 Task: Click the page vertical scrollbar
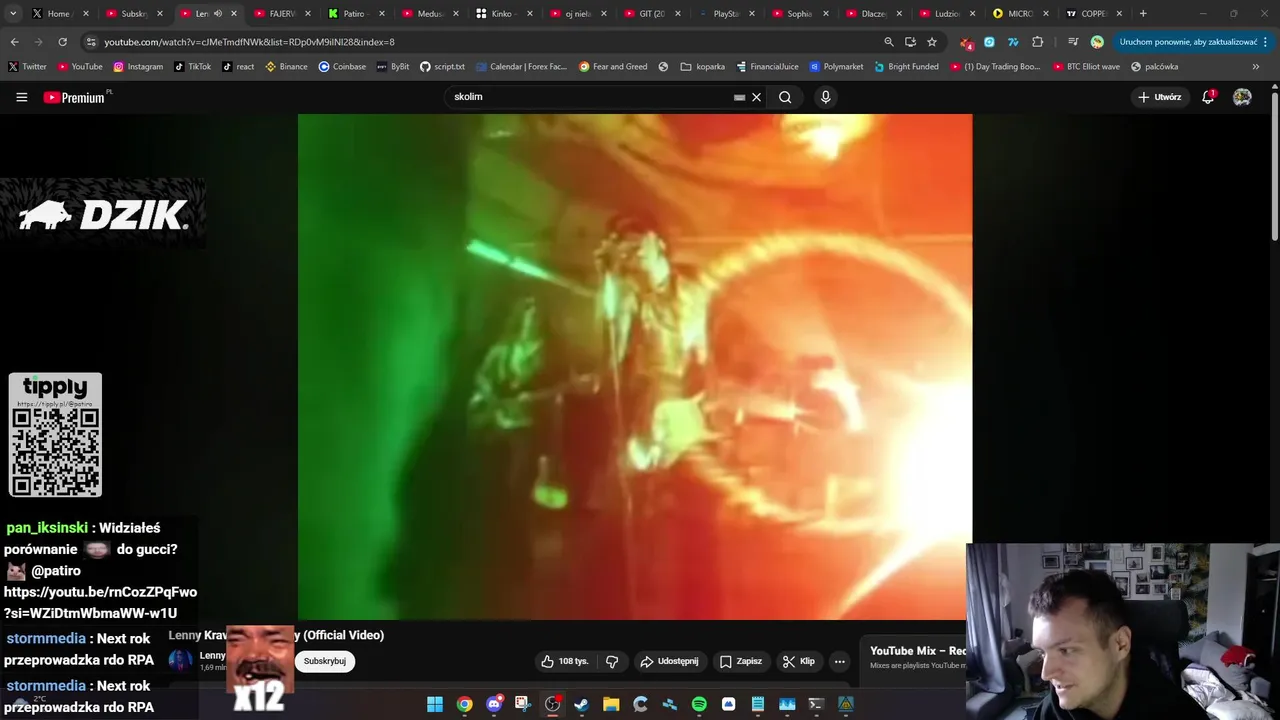coord(1274,165)
